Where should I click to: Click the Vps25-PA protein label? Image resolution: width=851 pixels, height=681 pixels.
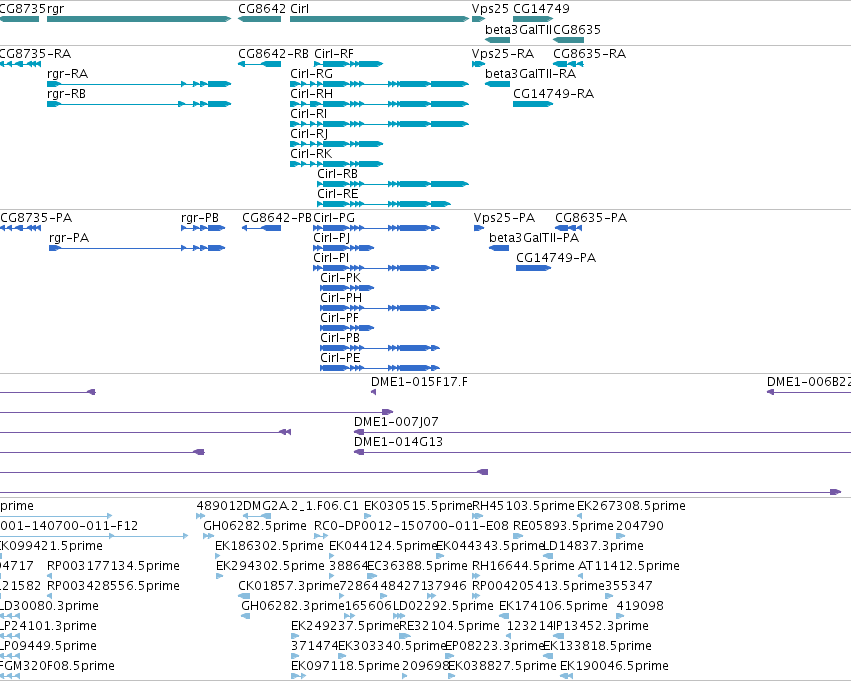[x=504, y=218]
